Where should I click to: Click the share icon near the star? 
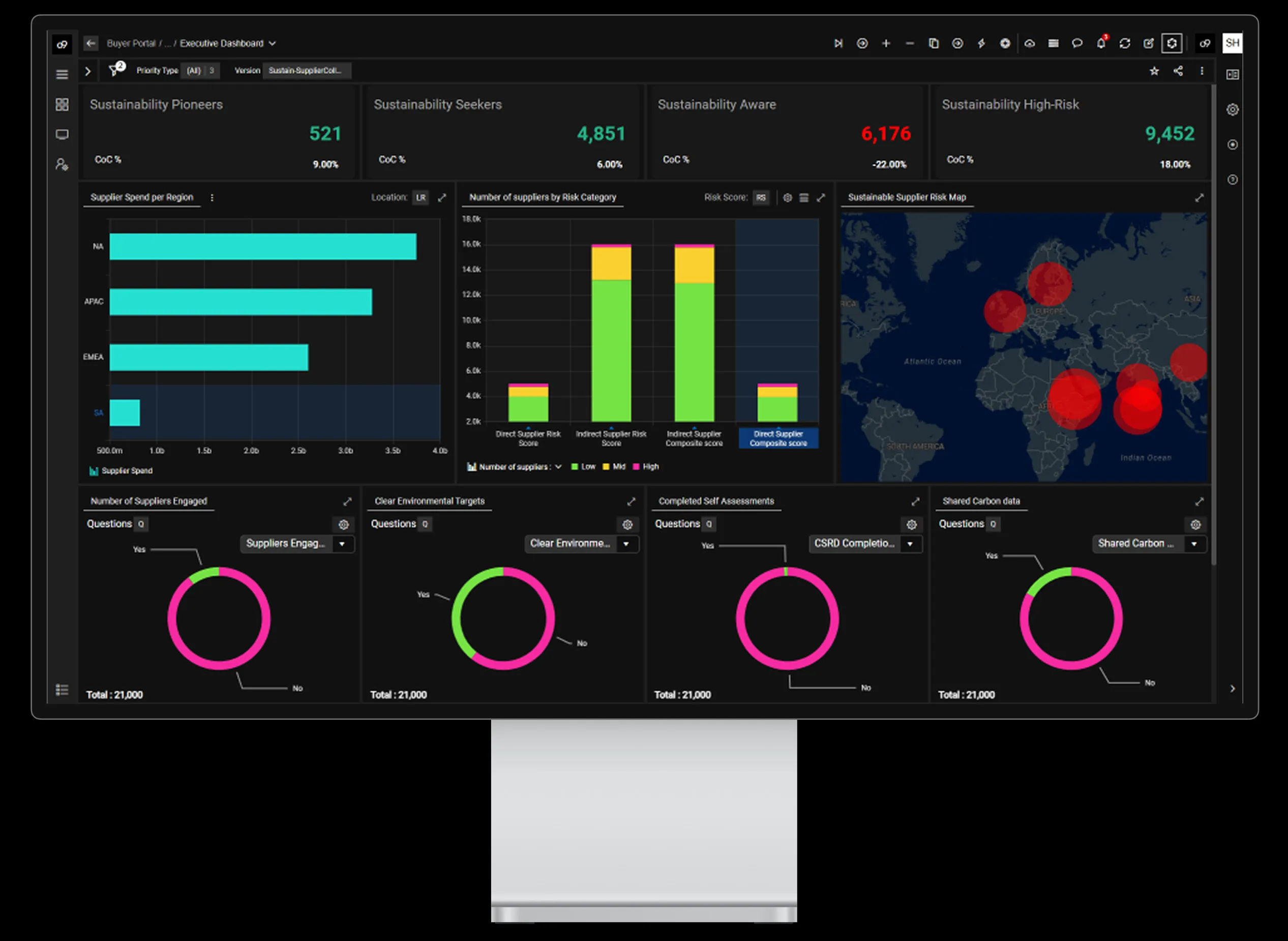click(x=1178, y=71)
